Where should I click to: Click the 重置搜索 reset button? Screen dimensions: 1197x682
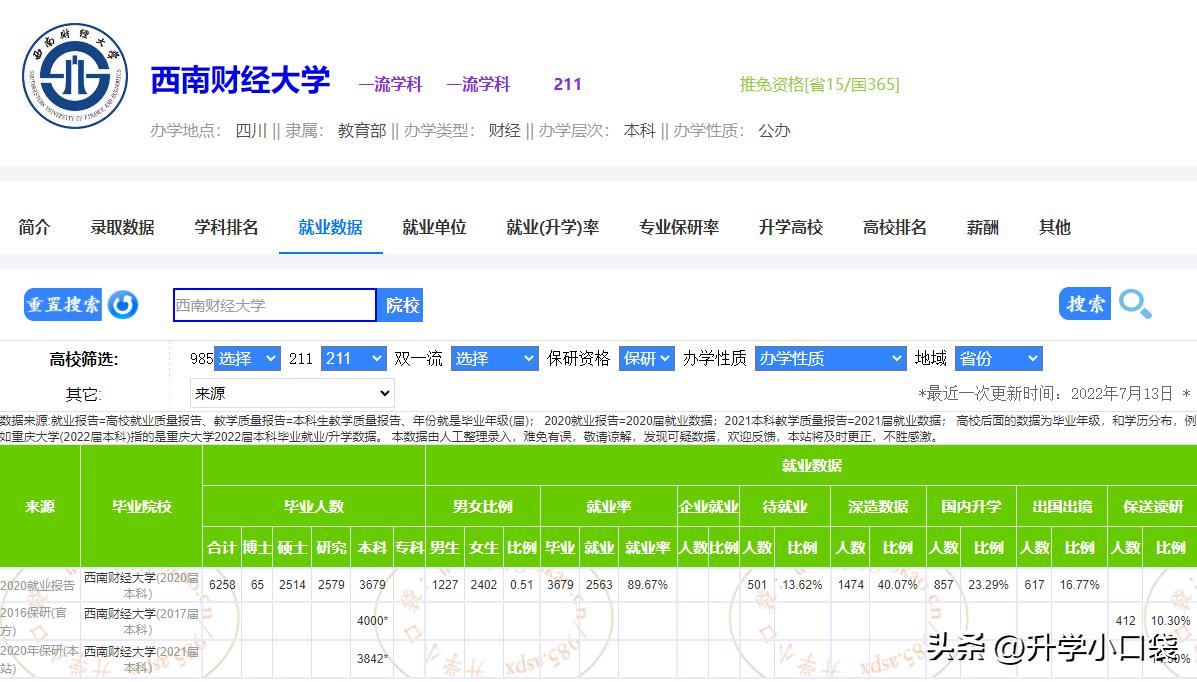[x=62, y=304]
